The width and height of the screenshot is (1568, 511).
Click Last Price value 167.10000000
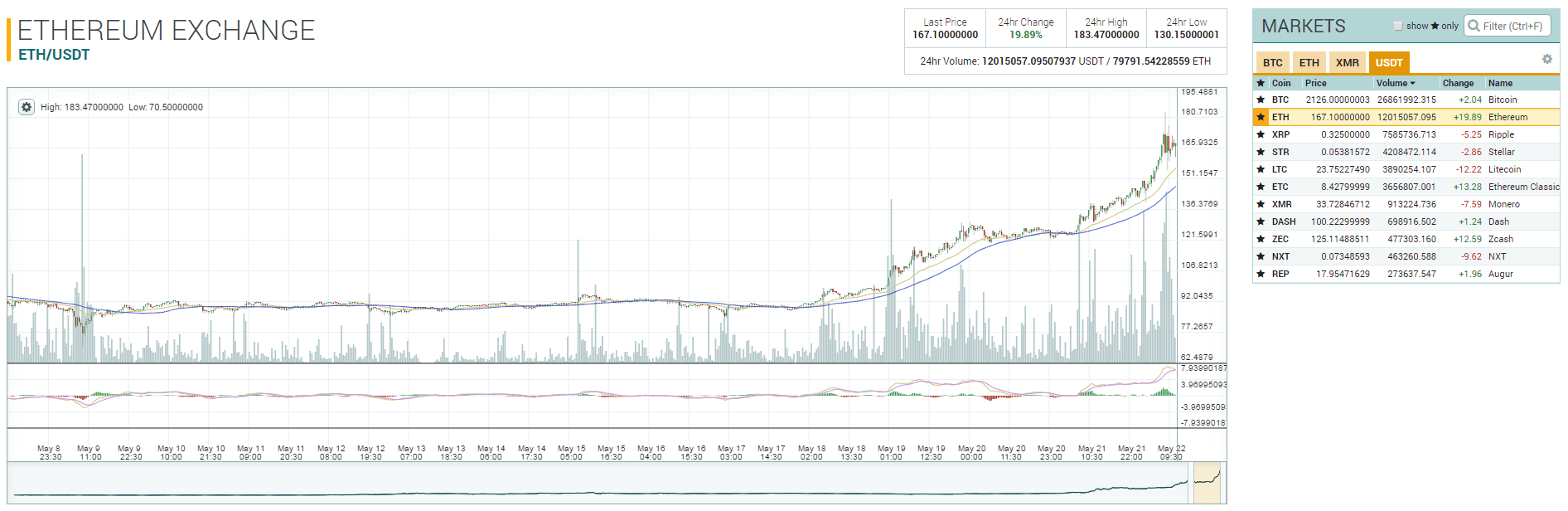point(946,35)
